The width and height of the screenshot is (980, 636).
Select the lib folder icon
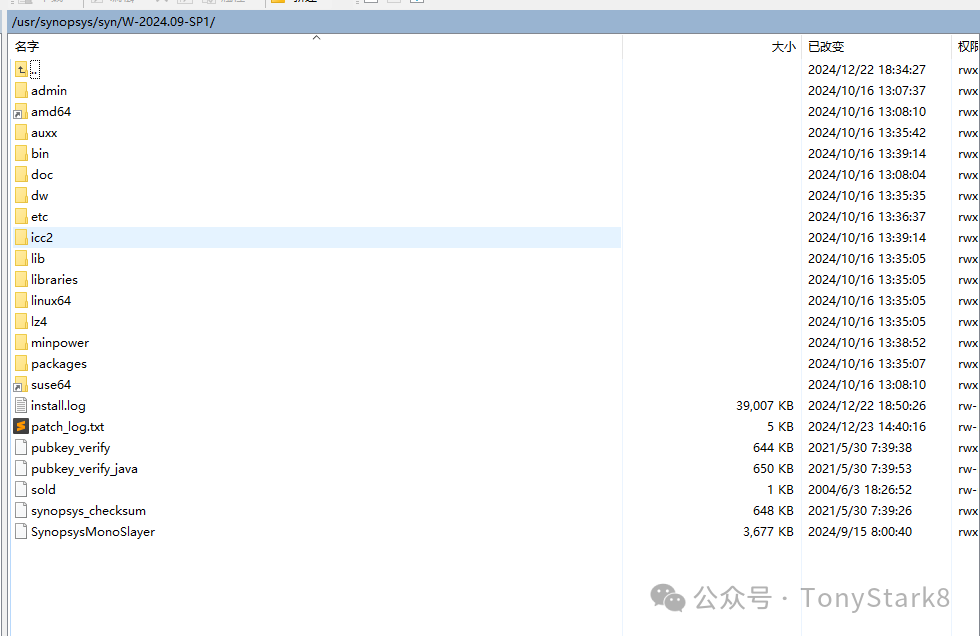(x=21, y=259)
